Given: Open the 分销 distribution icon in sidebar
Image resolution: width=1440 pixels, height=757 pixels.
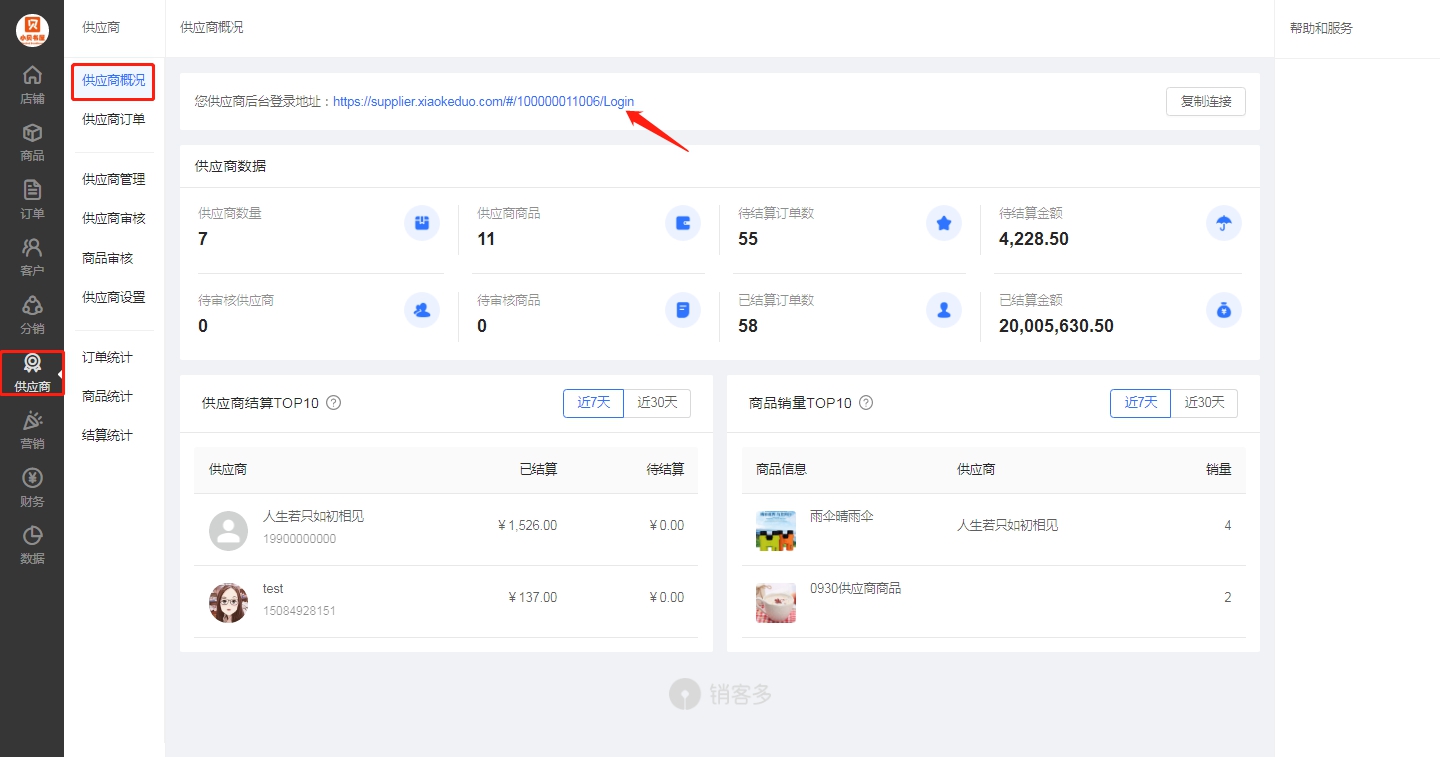Looking at the screenshot, I should click(32, 305).
